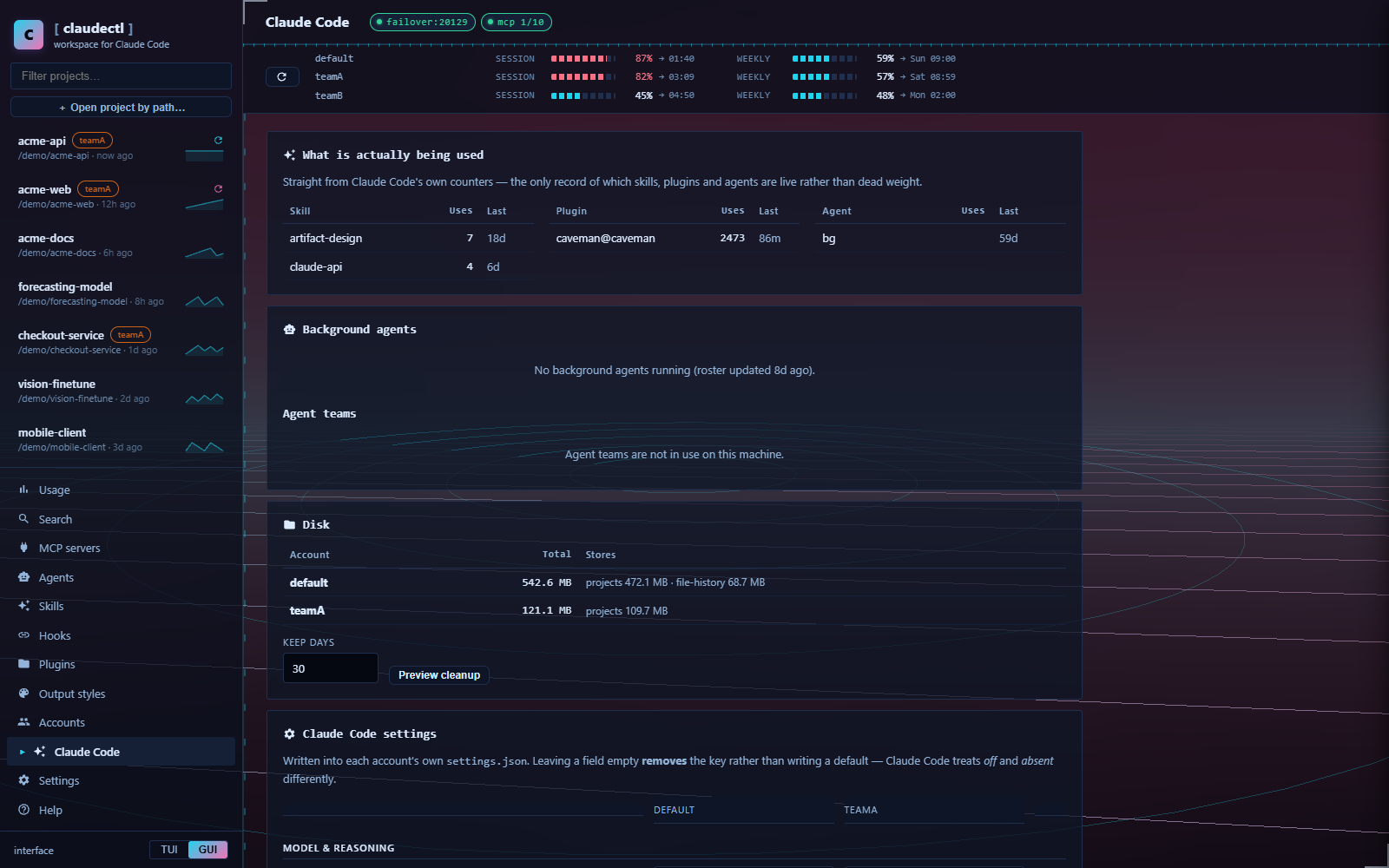This screenshot has height=868, width=1389.
Task: Click the checkout-service activity sparkline
Action: pos(204,350)
